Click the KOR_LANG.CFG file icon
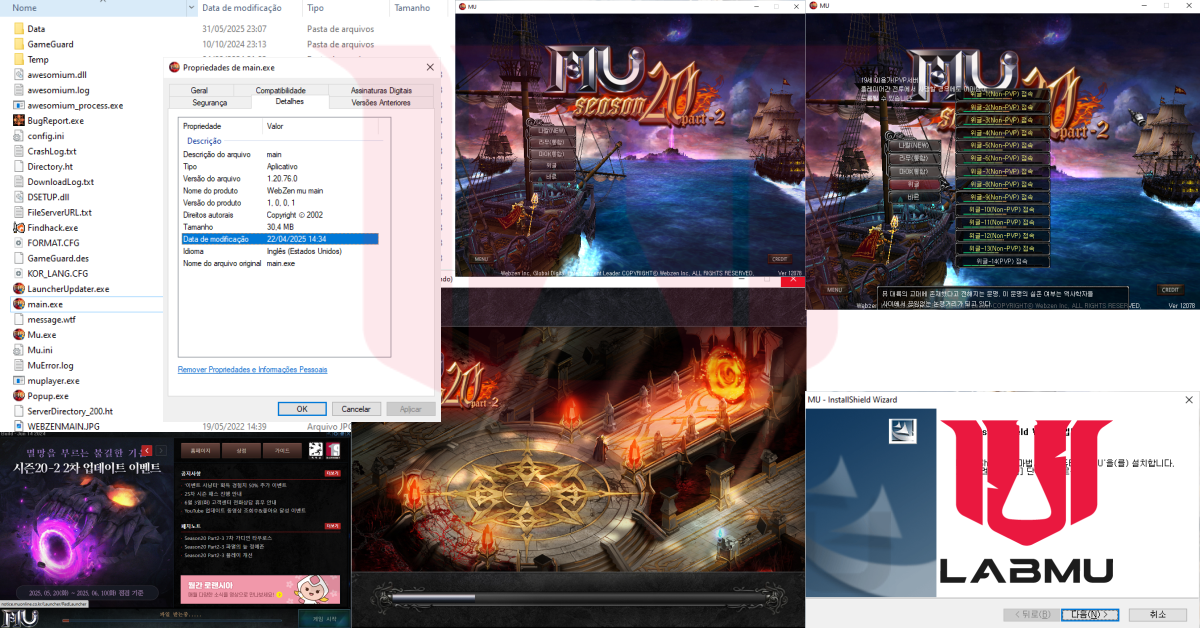The height and width of the screenshot is (628, 1200). 19,273
